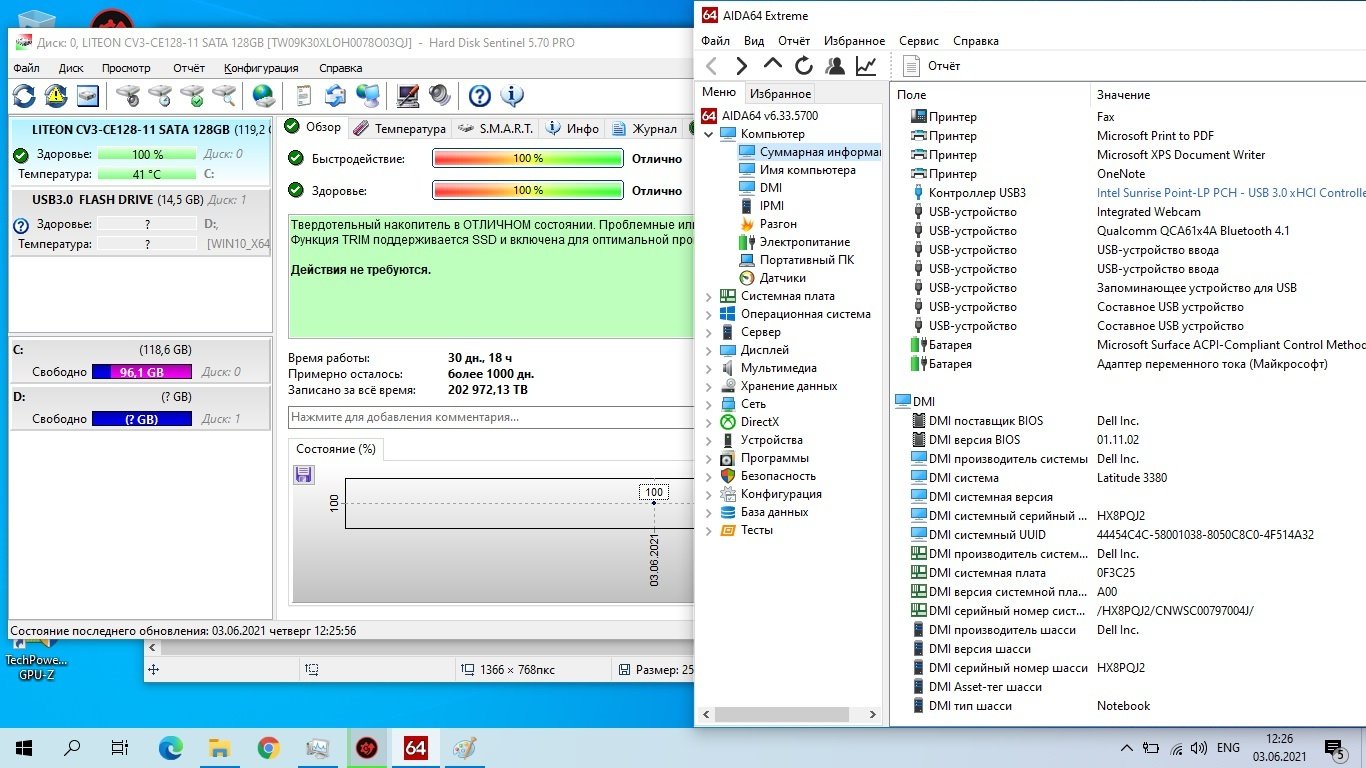
Task: Click the Состояние (%) chart tab
Action: tap(336, 449)
